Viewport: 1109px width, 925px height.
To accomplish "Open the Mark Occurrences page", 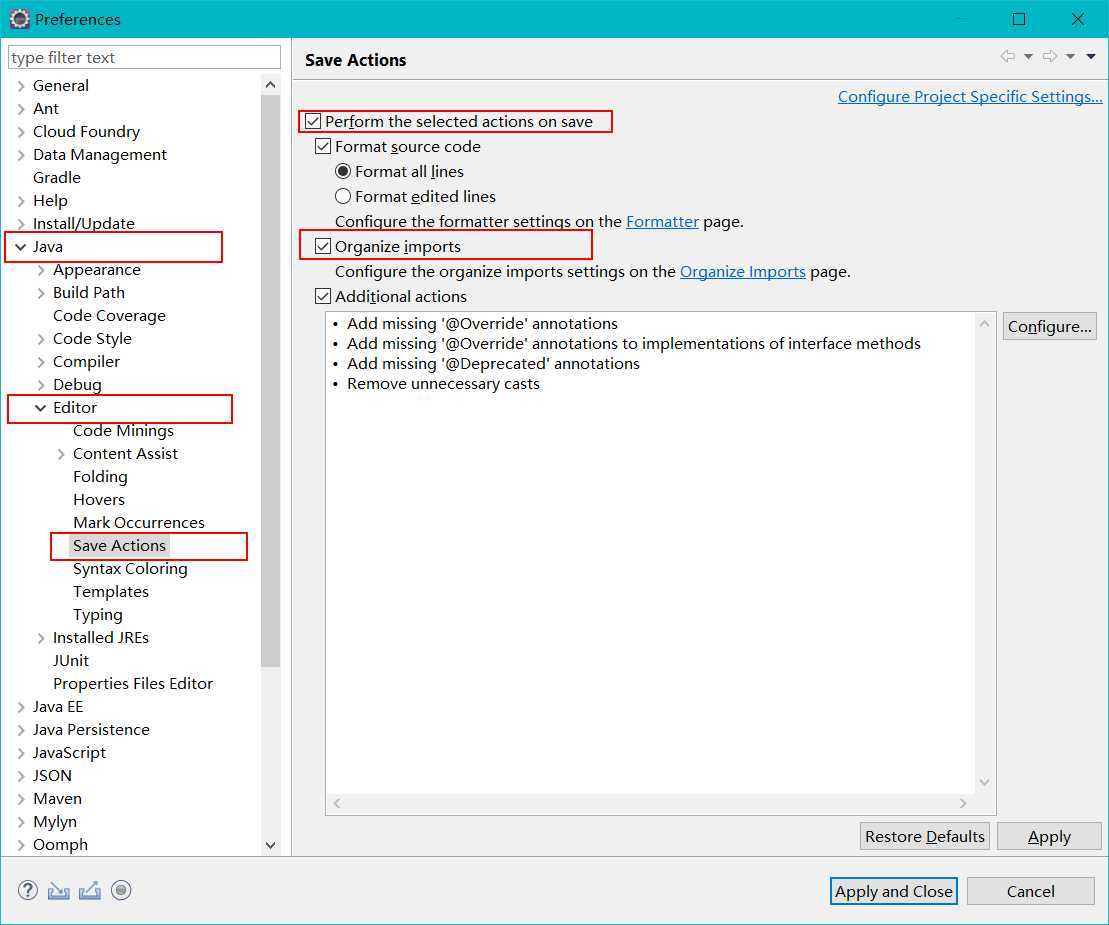I will 139,523.
